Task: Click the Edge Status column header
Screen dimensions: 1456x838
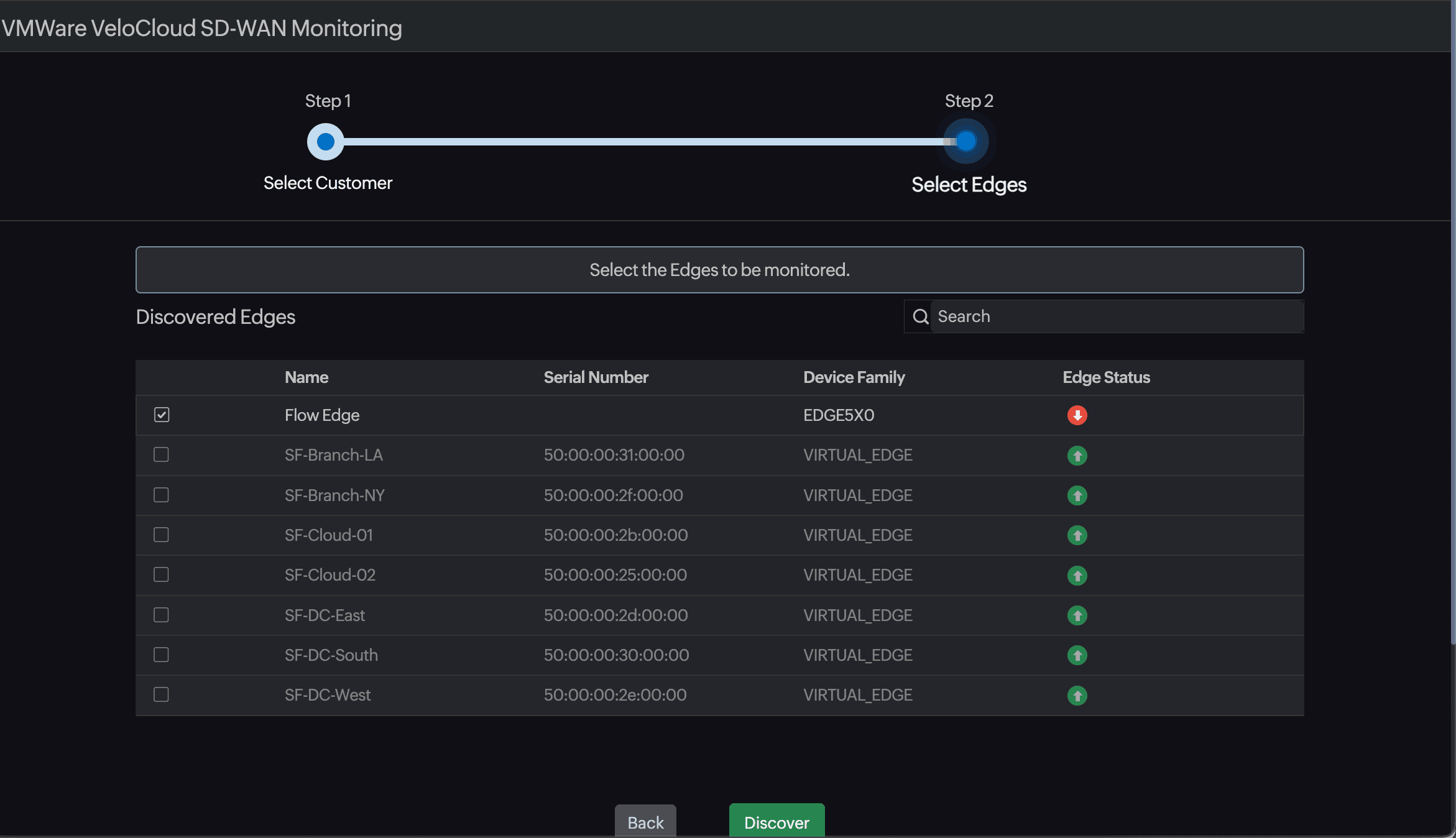Action: 1105,377
